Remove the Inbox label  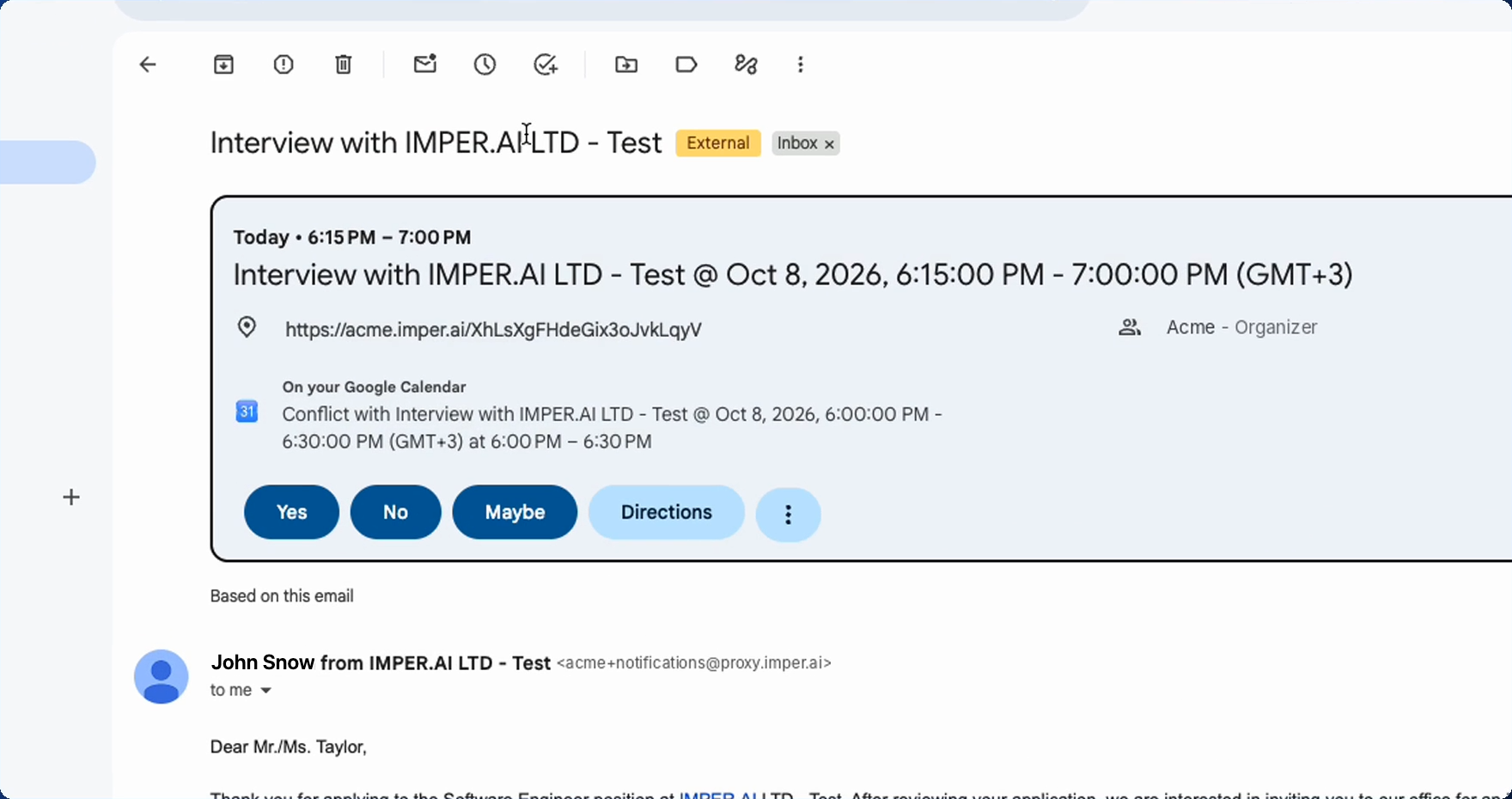[x=829, y=144]
